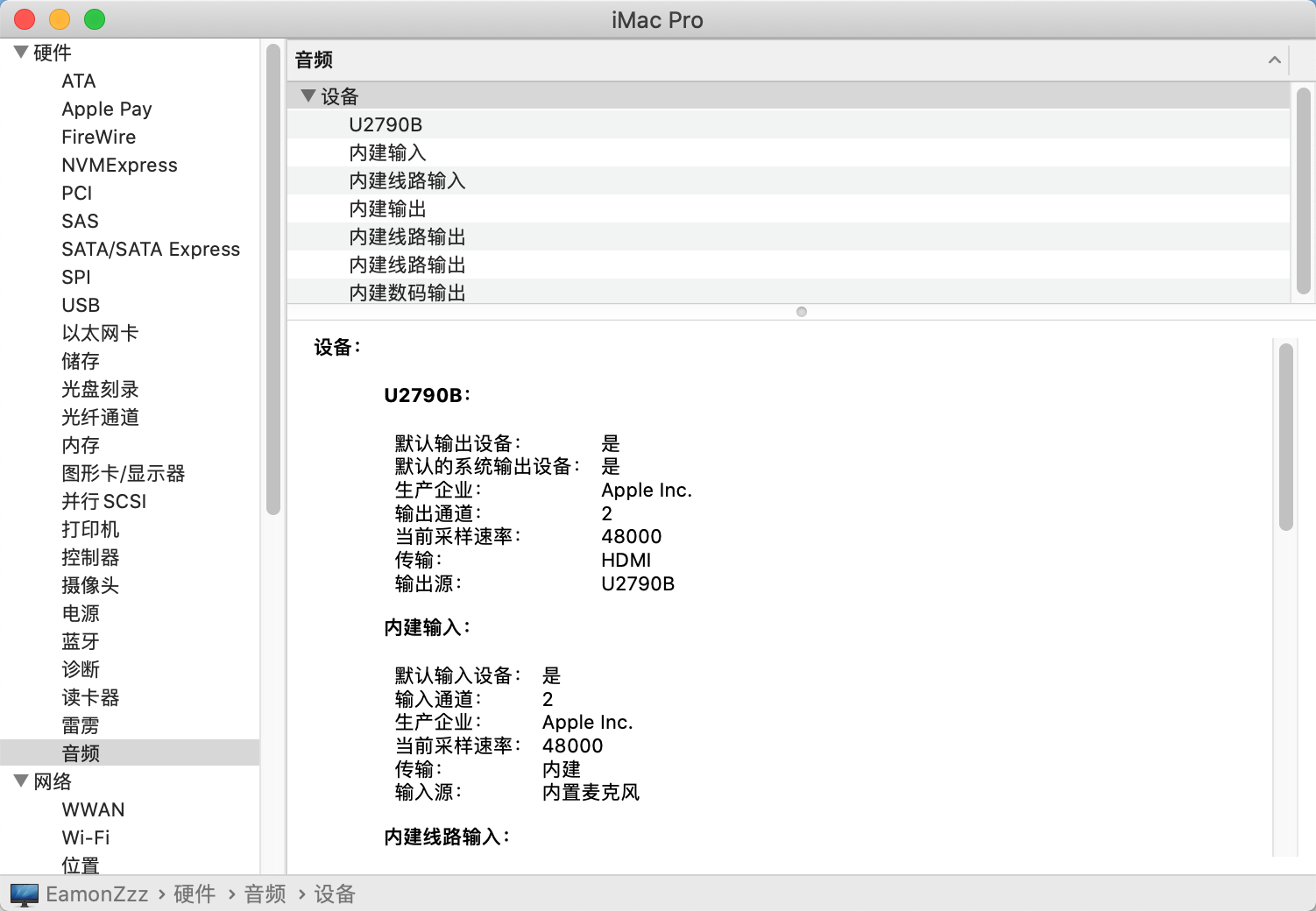The height and width of the screenshot is (911, 1316).
Task: Click EamonZzz in the path bar
Action: tap(97, 894)
